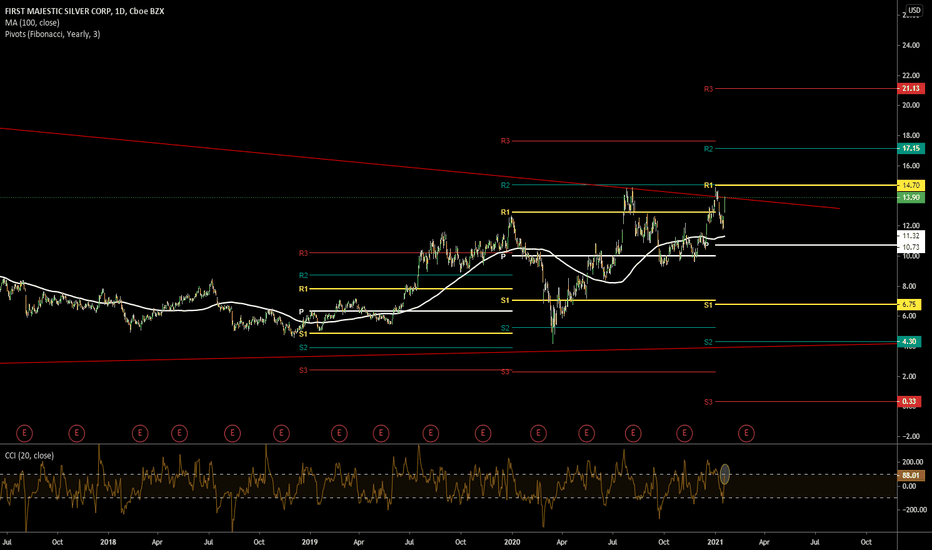Screen dimensions: 932x550
Task: Click the 18.00 price axis tick
Action: point(911,136)
